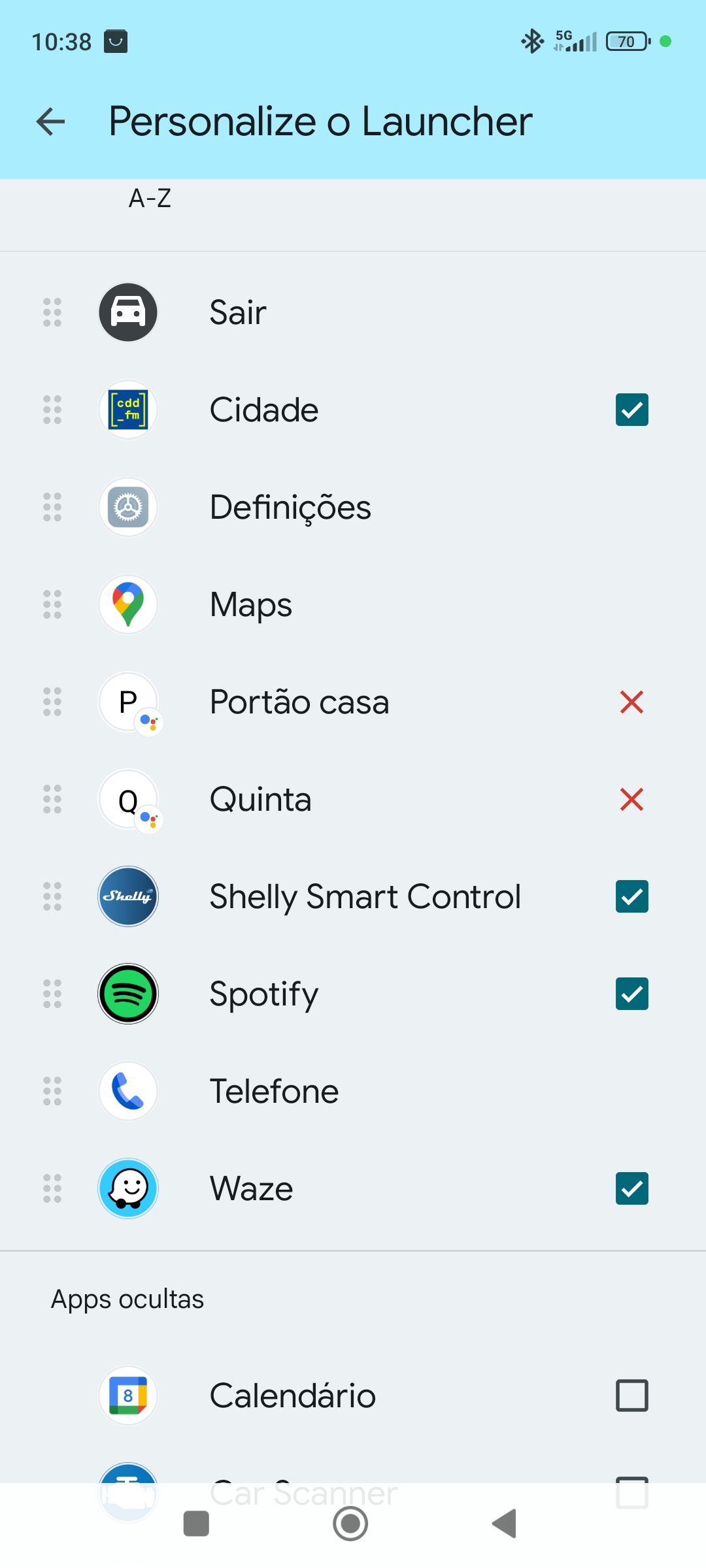
Task: Tap the Telefone phone icon
Action: (128, 1091)
